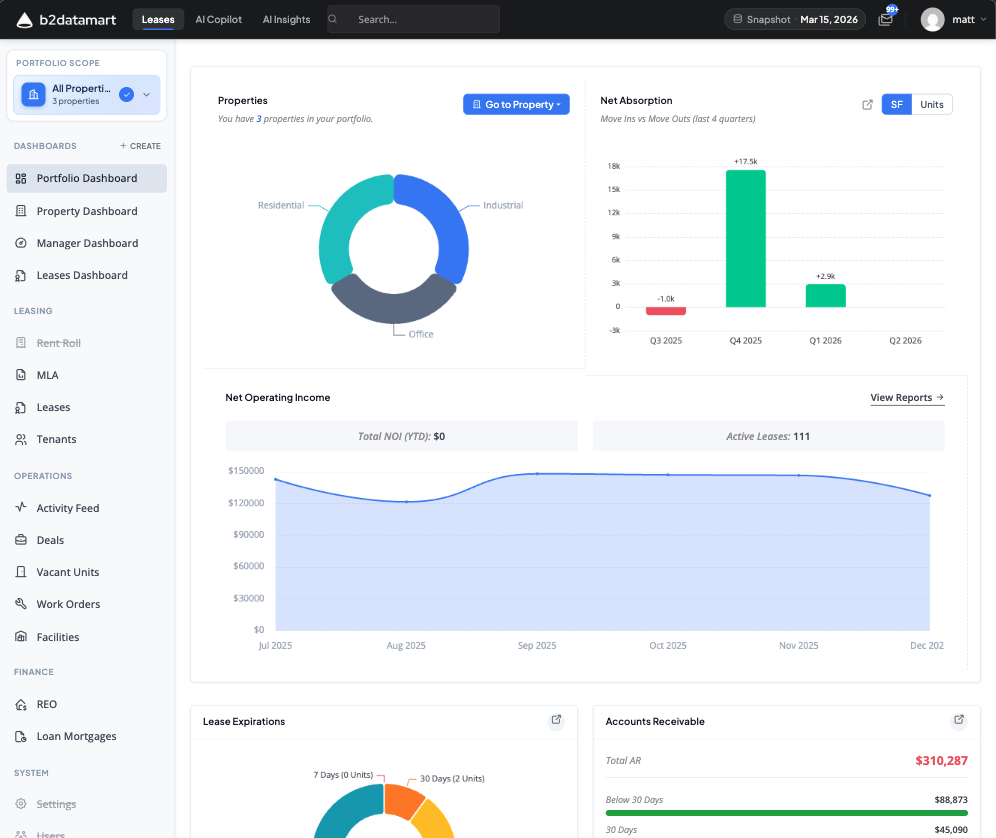Screen dimensions: 996x838
Task: Click the MLA file icon
Action: 21,375
